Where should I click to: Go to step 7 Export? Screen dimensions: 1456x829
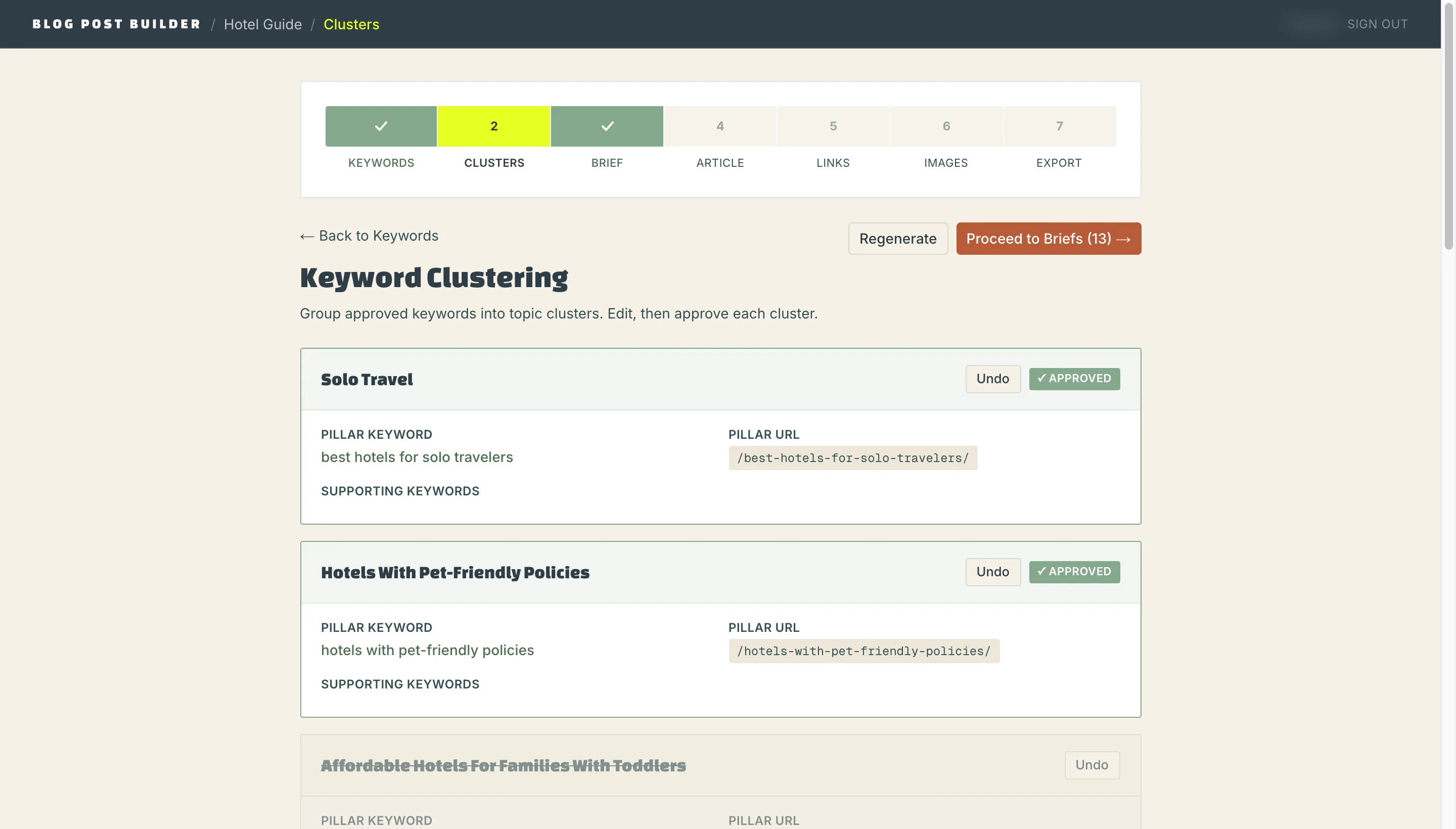(1059, 126)
